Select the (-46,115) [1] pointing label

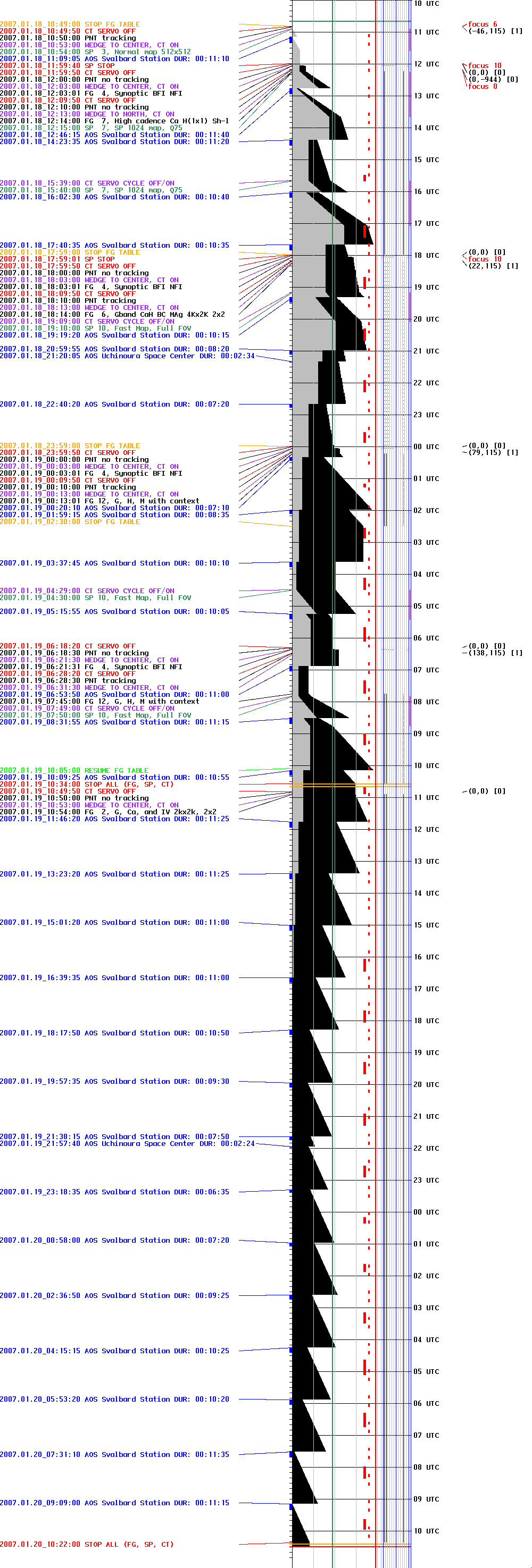[495, 31]
